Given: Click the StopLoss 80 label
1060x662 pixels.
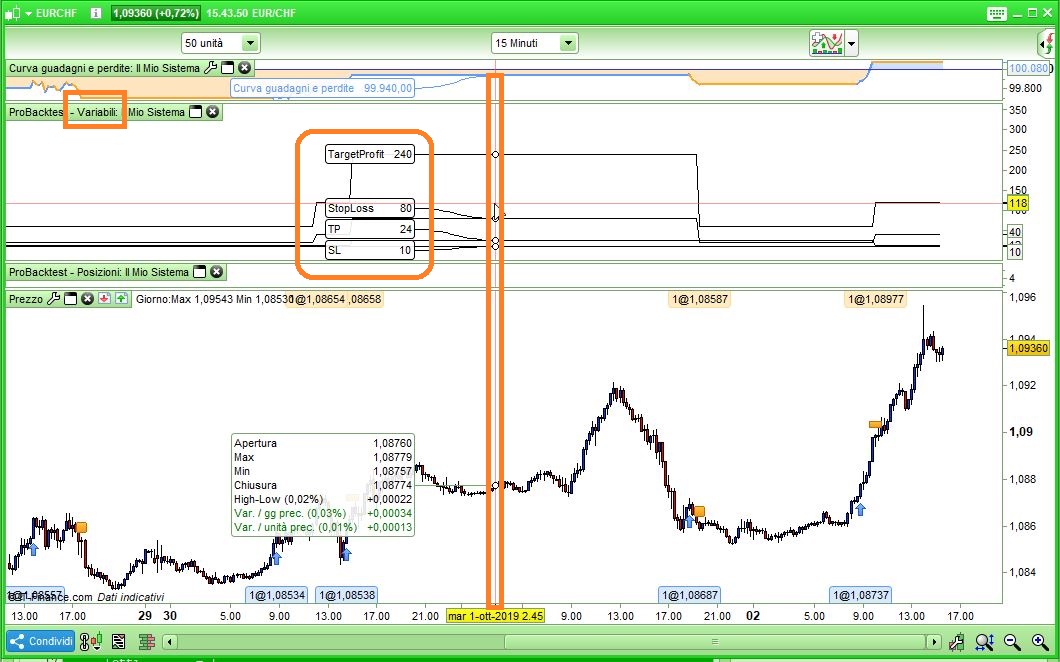Looking at the screenshot, I should 369,208.
